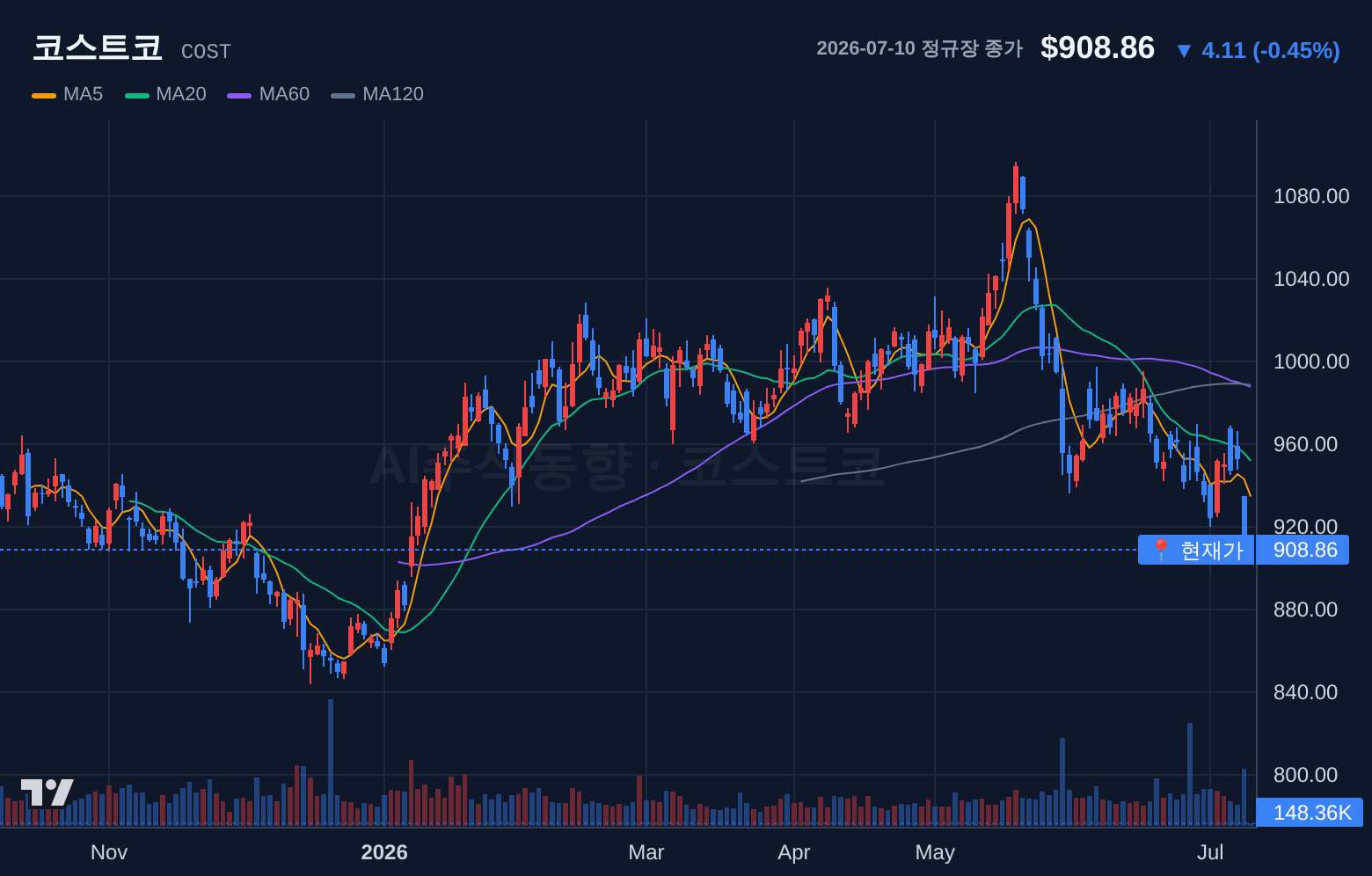This screenshot has width=1372, height=876.
Task: Click the Nov time axis label
Action: coord(109,852)
